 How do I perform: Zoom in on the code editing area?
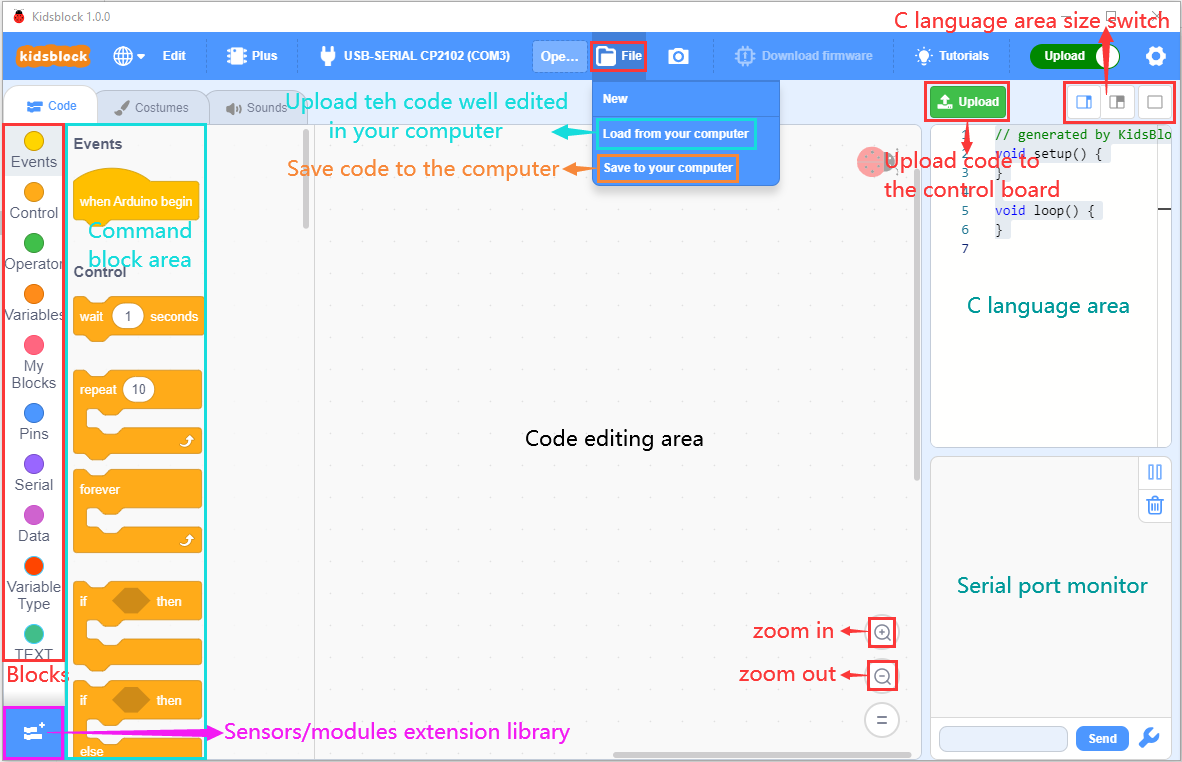click(x=882, y=632)
